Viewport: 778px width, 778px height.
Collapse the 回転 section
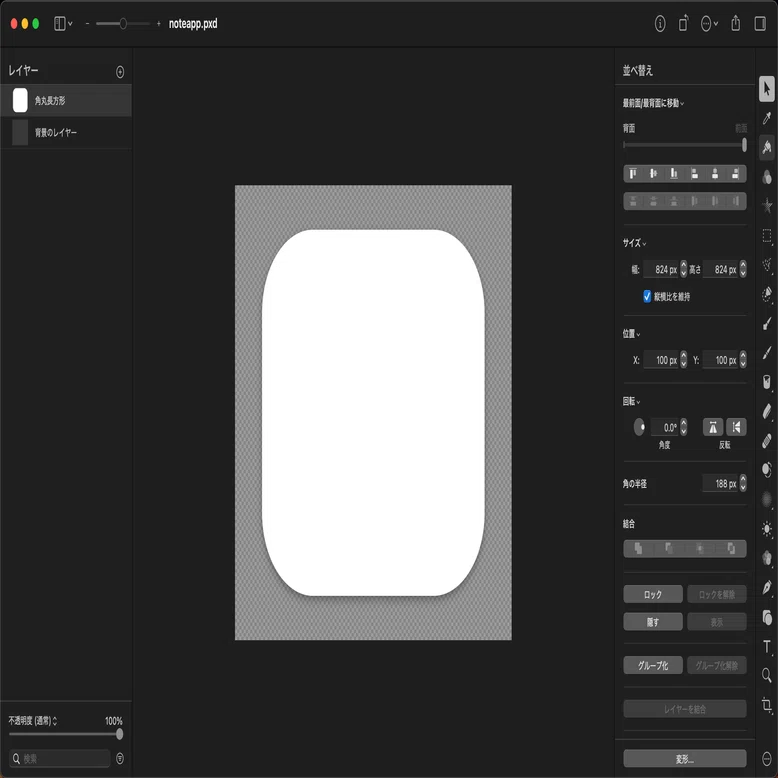(x=632, y=401)
